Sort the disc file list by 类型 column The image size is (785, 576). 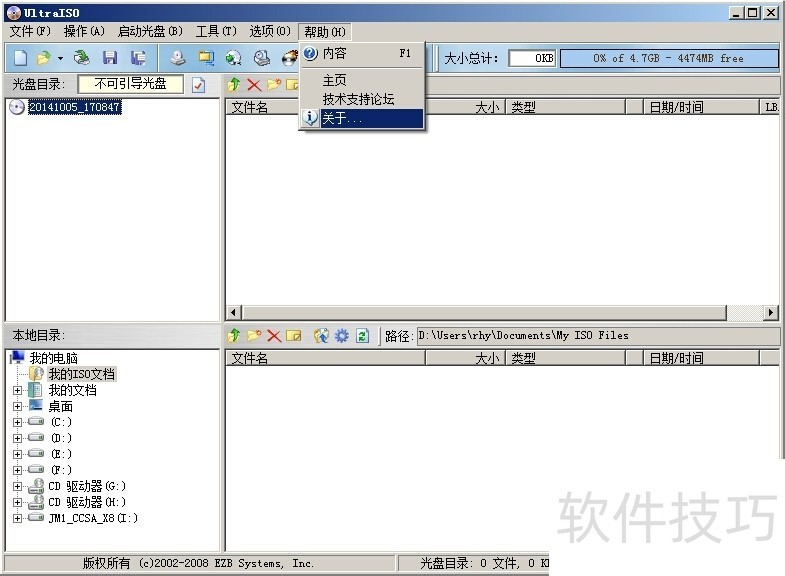(x=566, y=107)
